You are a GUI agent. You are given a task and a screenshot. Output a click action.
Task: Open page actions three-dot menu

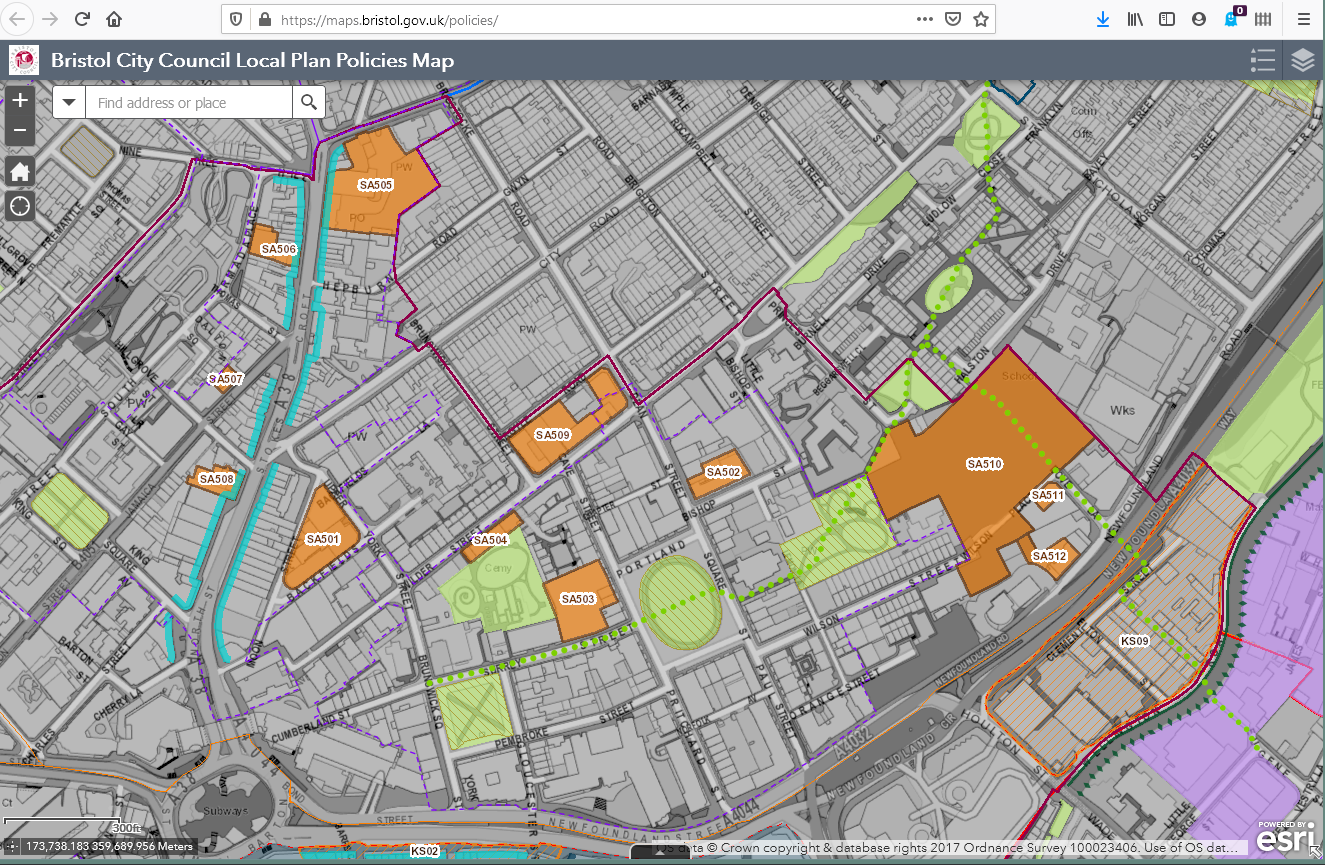925,19
